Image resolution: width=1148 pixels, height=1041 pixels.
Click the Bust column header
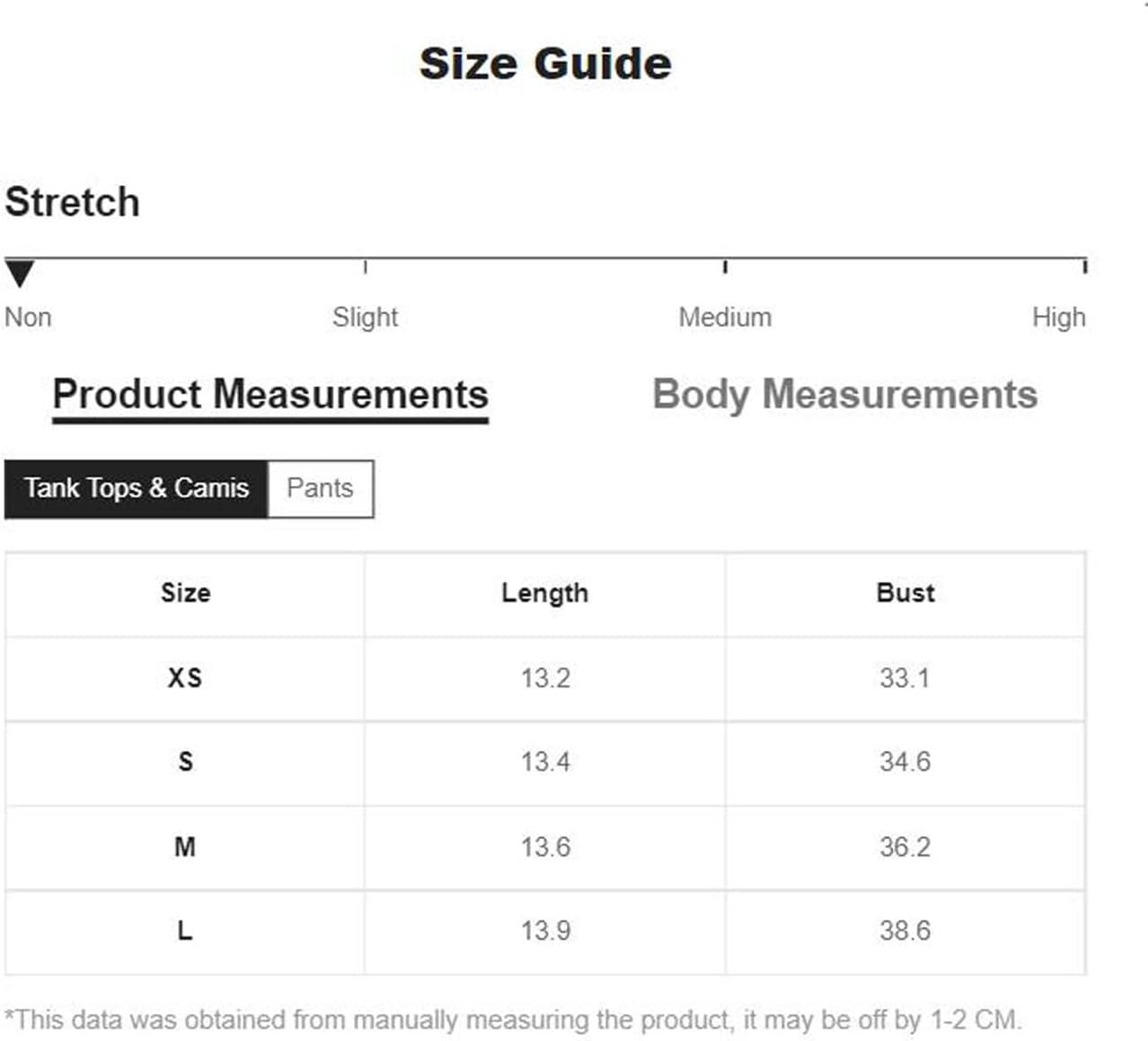point(905,594)
